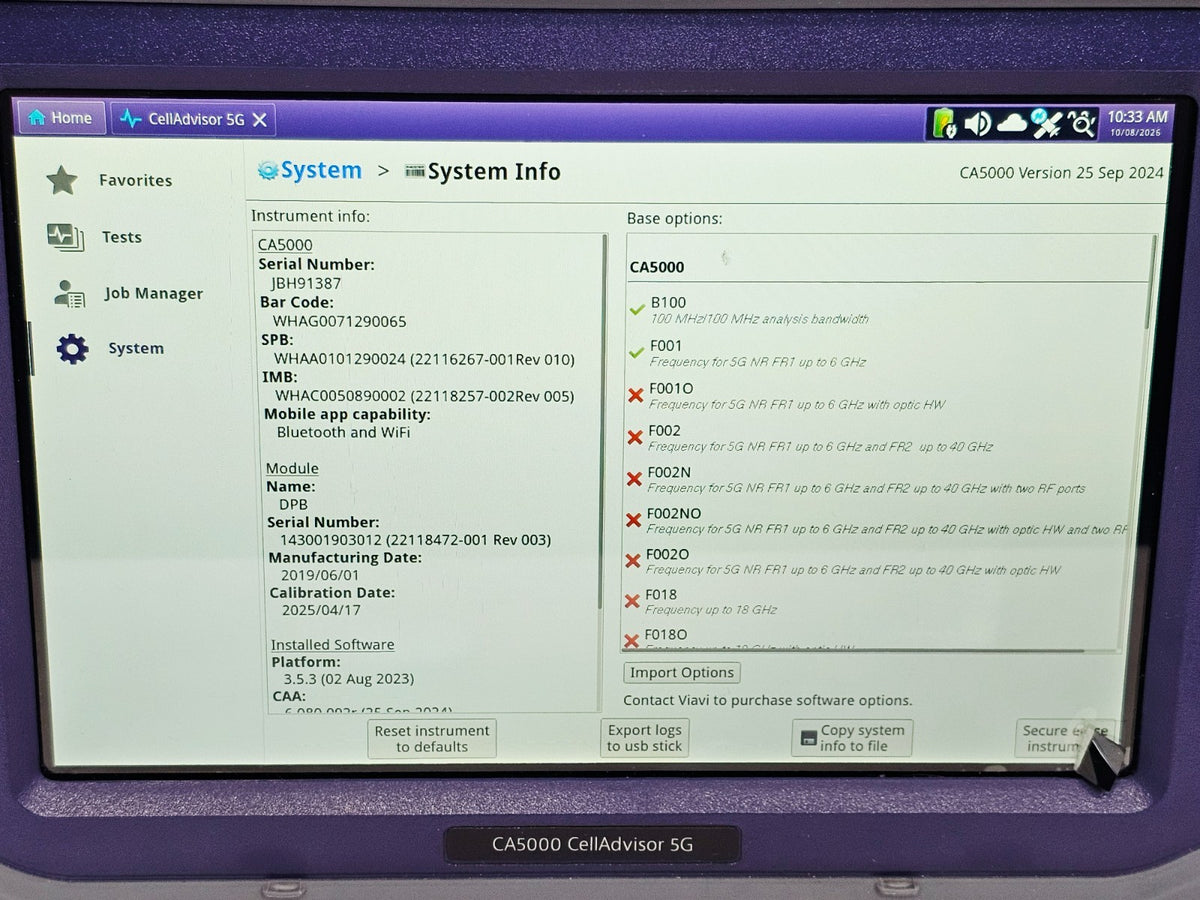1200x900 pixels.
Task: Select the F001 option label
Action: click(x=666, y=345)
